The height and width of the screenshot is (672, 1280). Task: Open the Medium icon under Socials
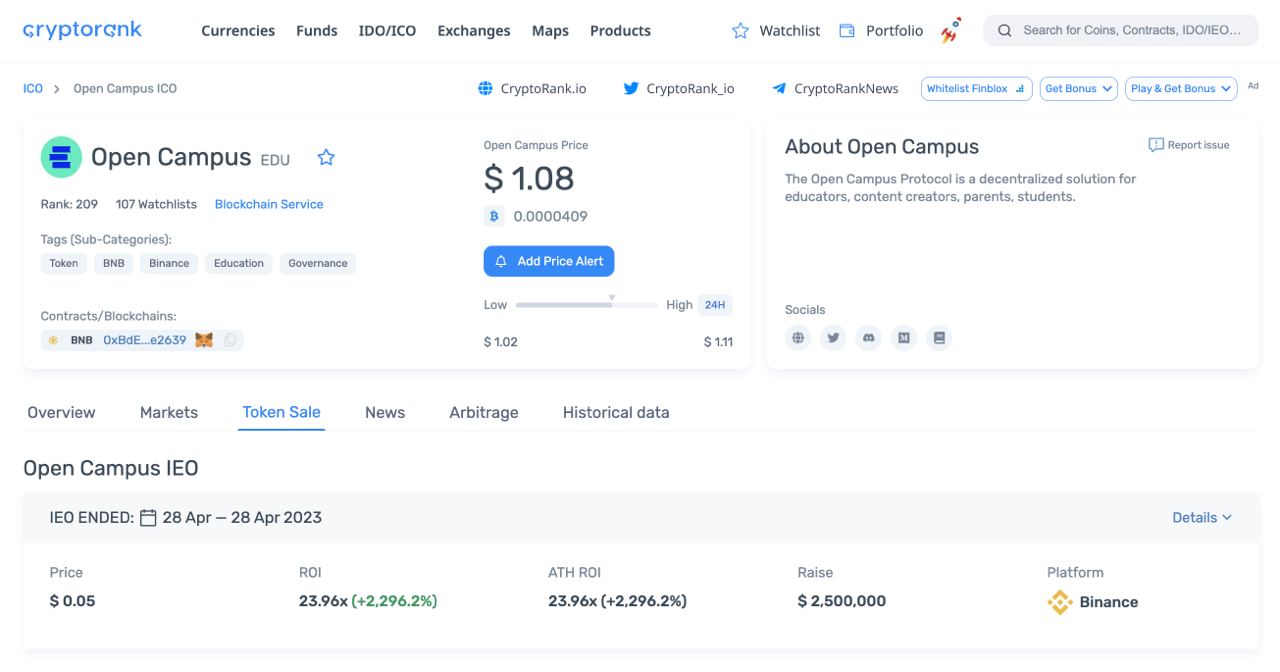point(904,338)
